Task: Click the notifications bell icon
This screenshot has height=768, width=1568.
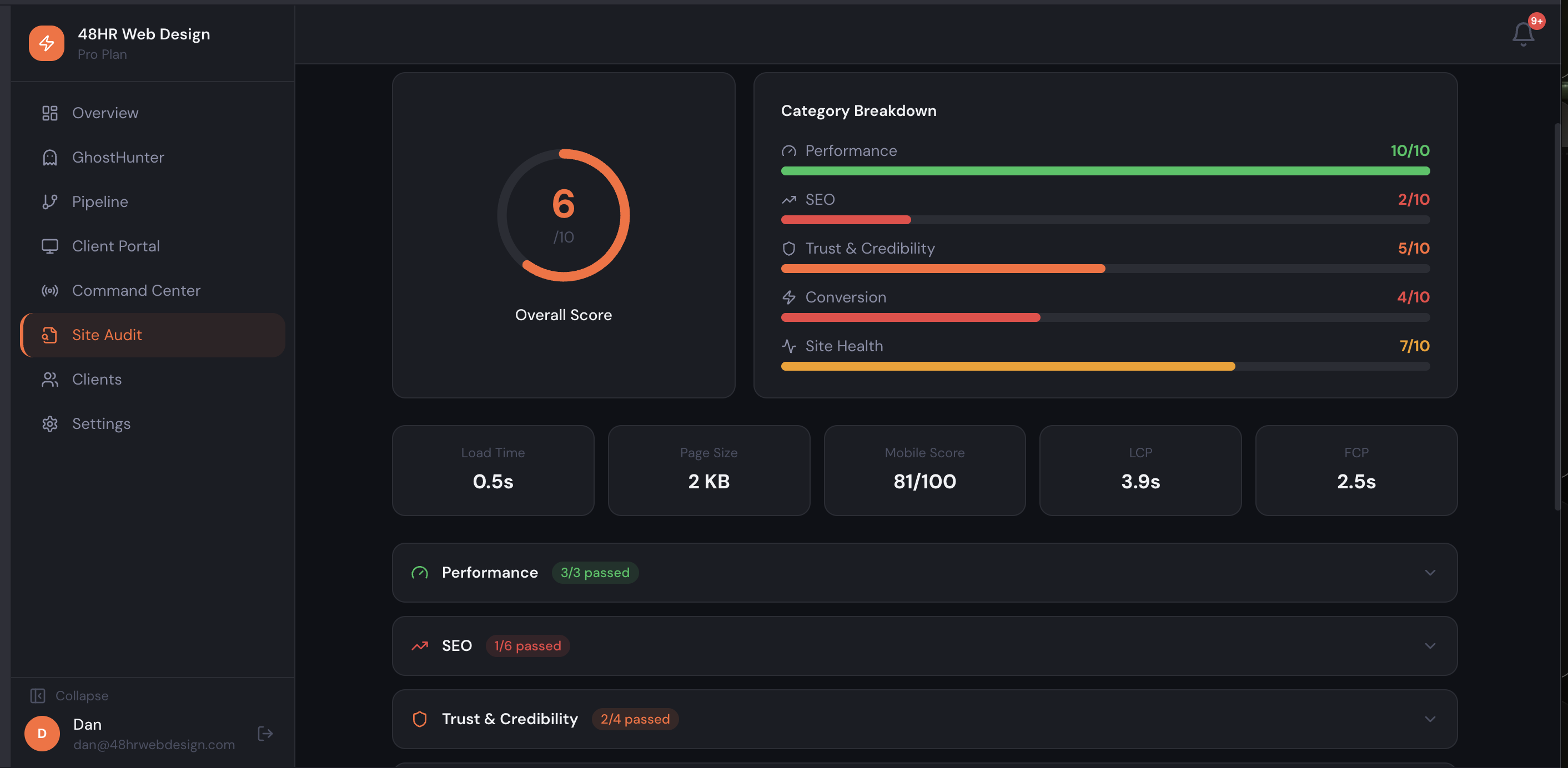Action: click(1522, 34)
